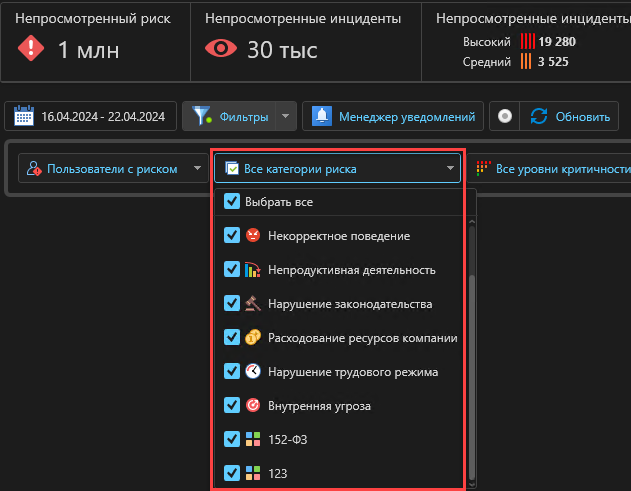Image resolution: width=631 pixels, height=491 pixels.
Task: Click the coins icon for Расходование ресурсов компании
Action: [x=253, y=337]
